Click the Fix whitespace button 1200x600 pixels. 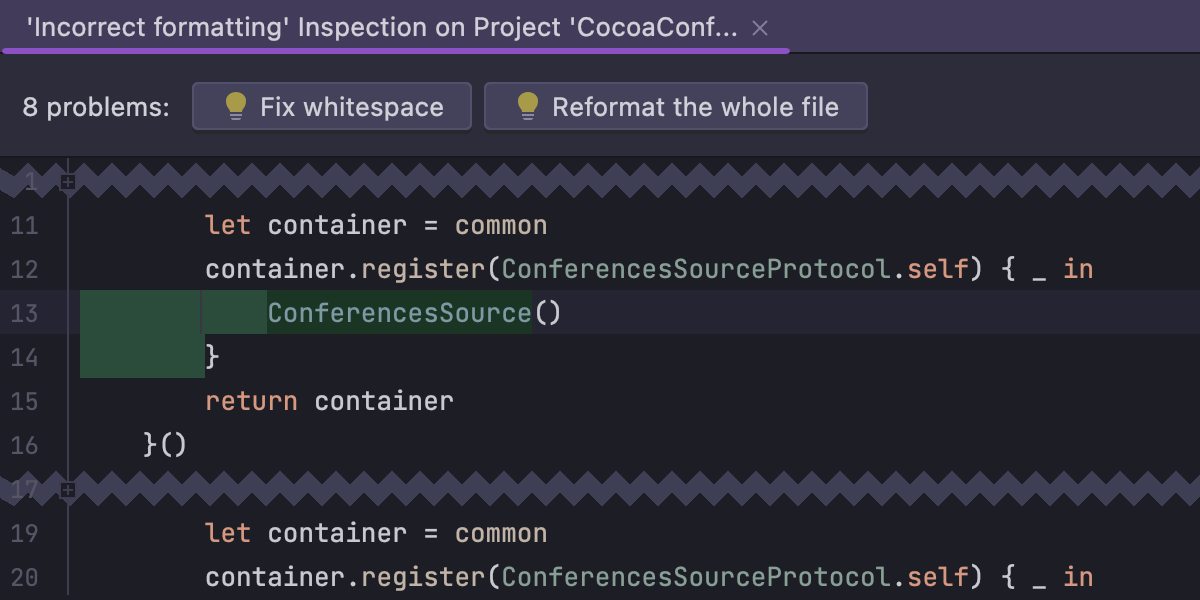332,106
